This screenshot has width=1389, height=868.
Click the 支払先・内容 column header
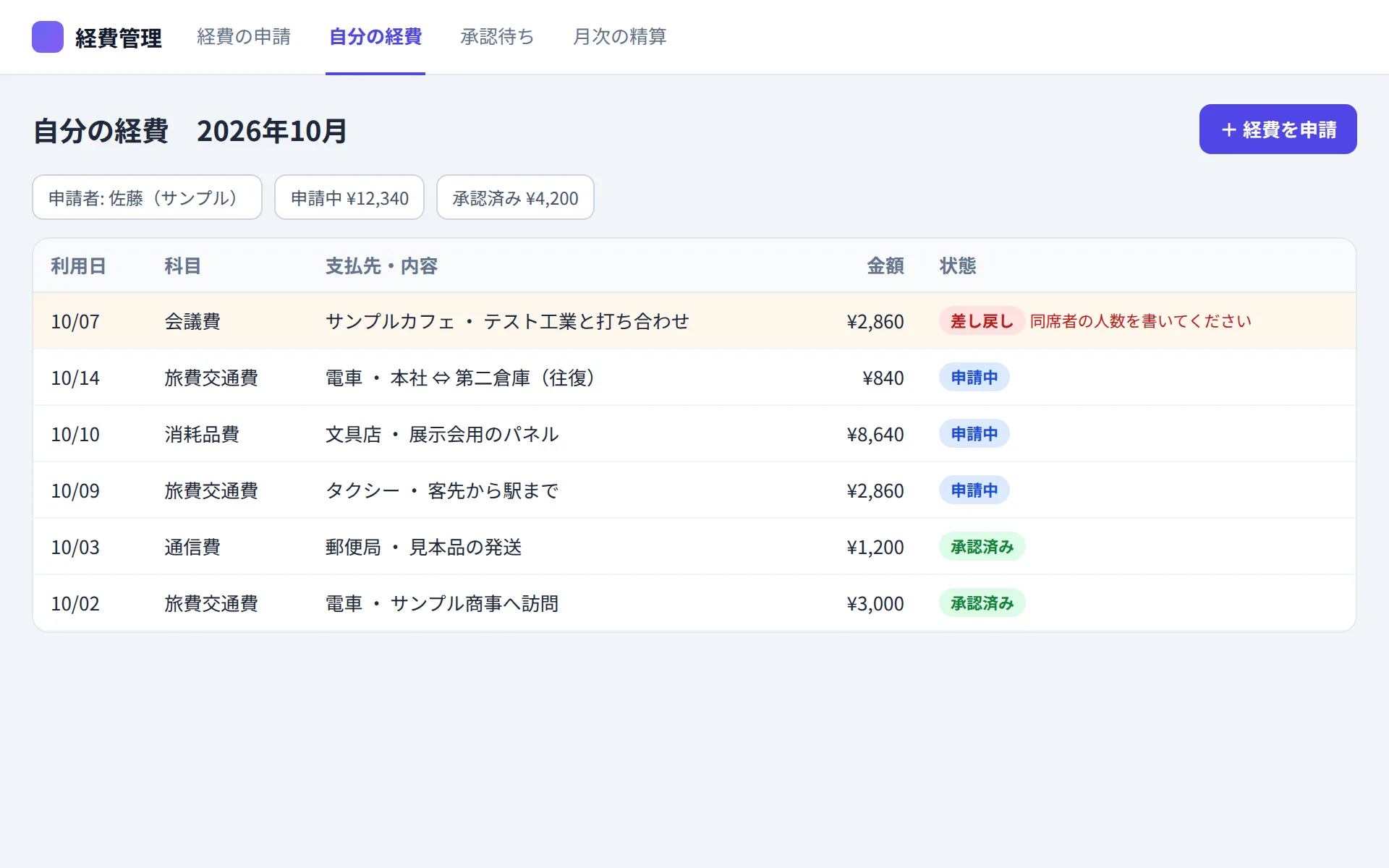pyautogui.click(x=381, y=266)
